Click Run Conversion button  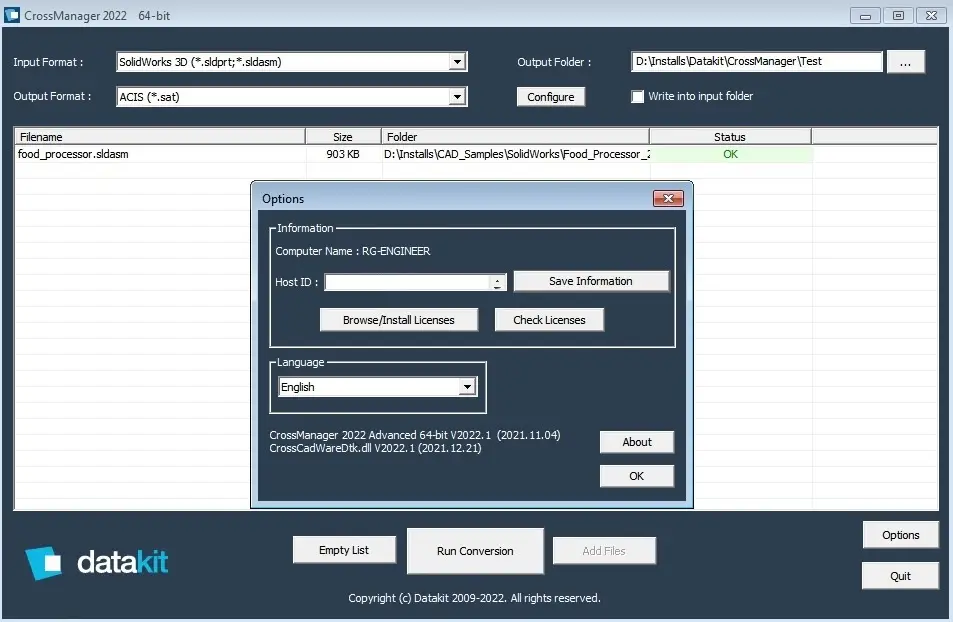(x=475, y=551)
